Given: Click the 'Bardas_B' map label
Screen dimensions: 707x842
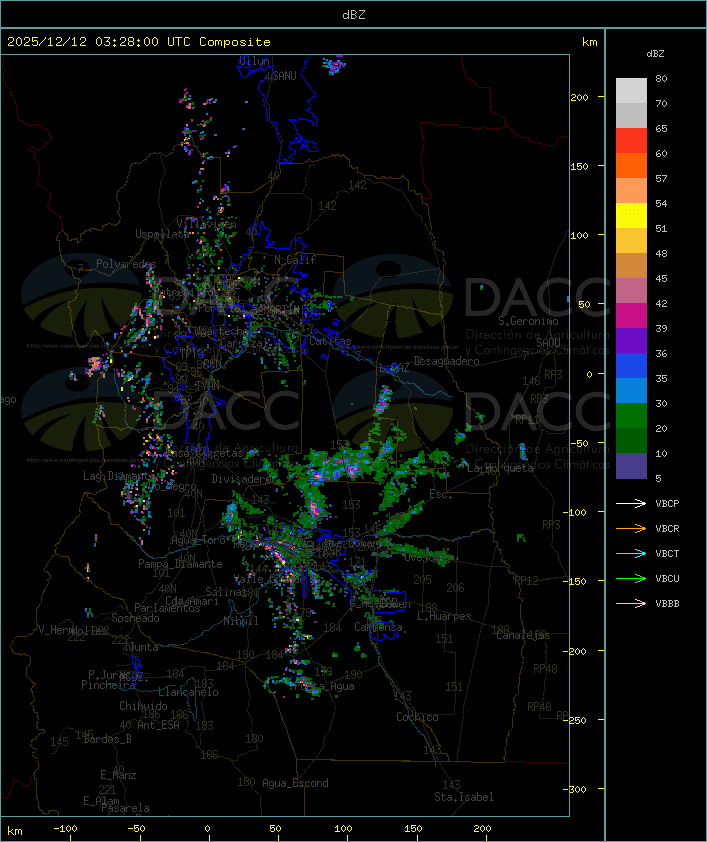Looking at the screenshot, I should click(x=107, y=739).
